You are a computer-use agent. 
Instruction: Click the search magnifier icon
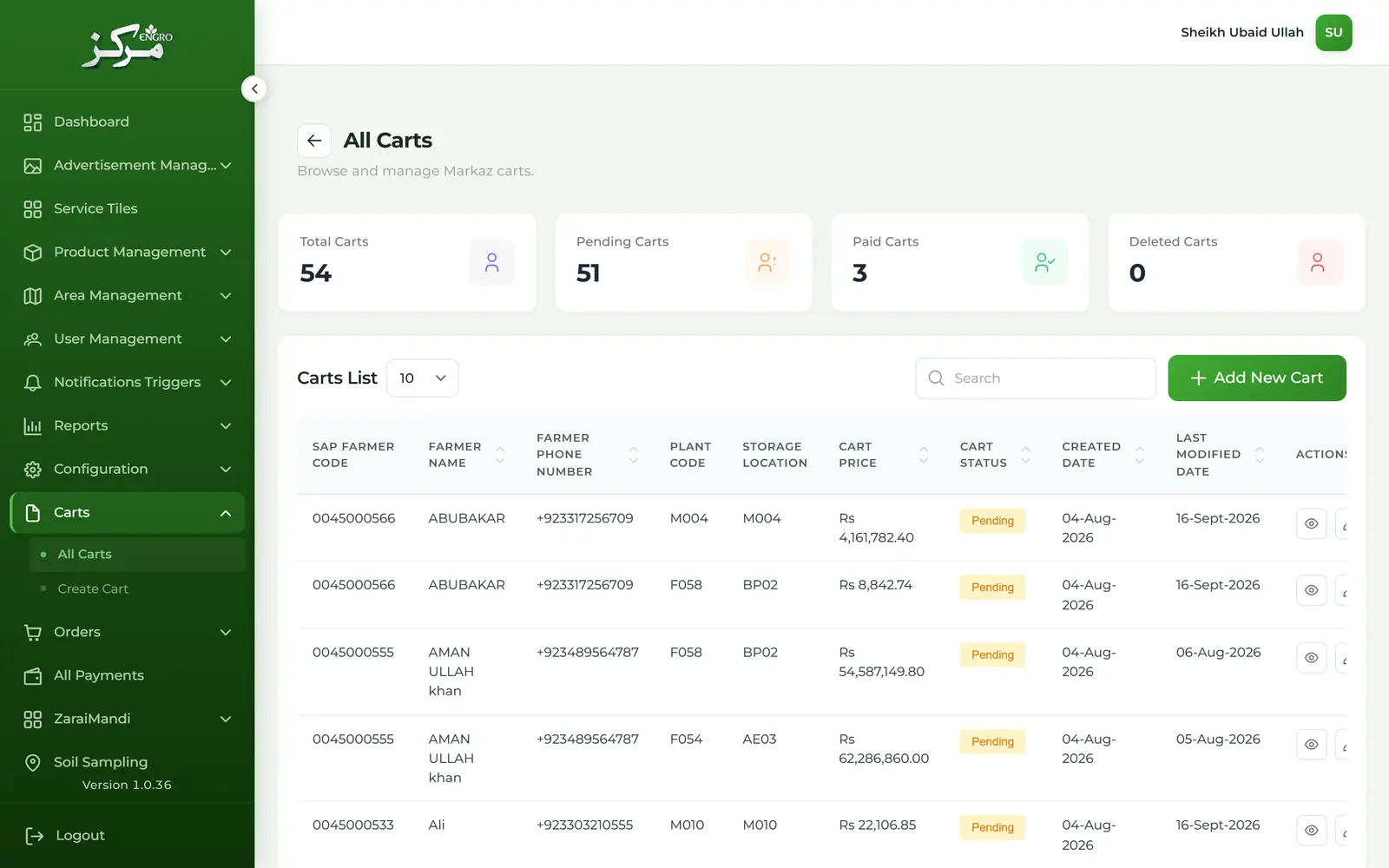click(936, 378)
